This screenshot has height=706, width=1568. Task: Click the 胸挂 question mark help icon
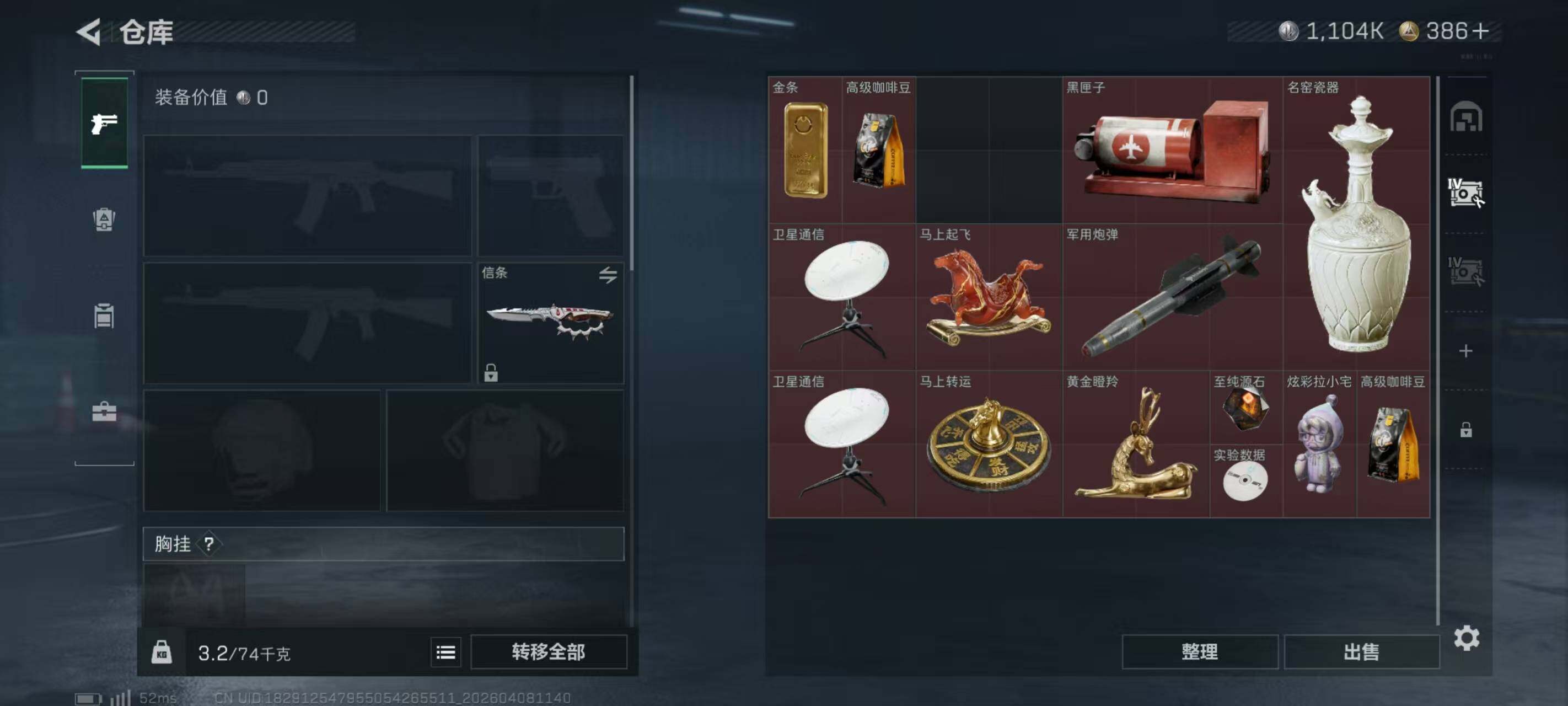coord(209,543)
